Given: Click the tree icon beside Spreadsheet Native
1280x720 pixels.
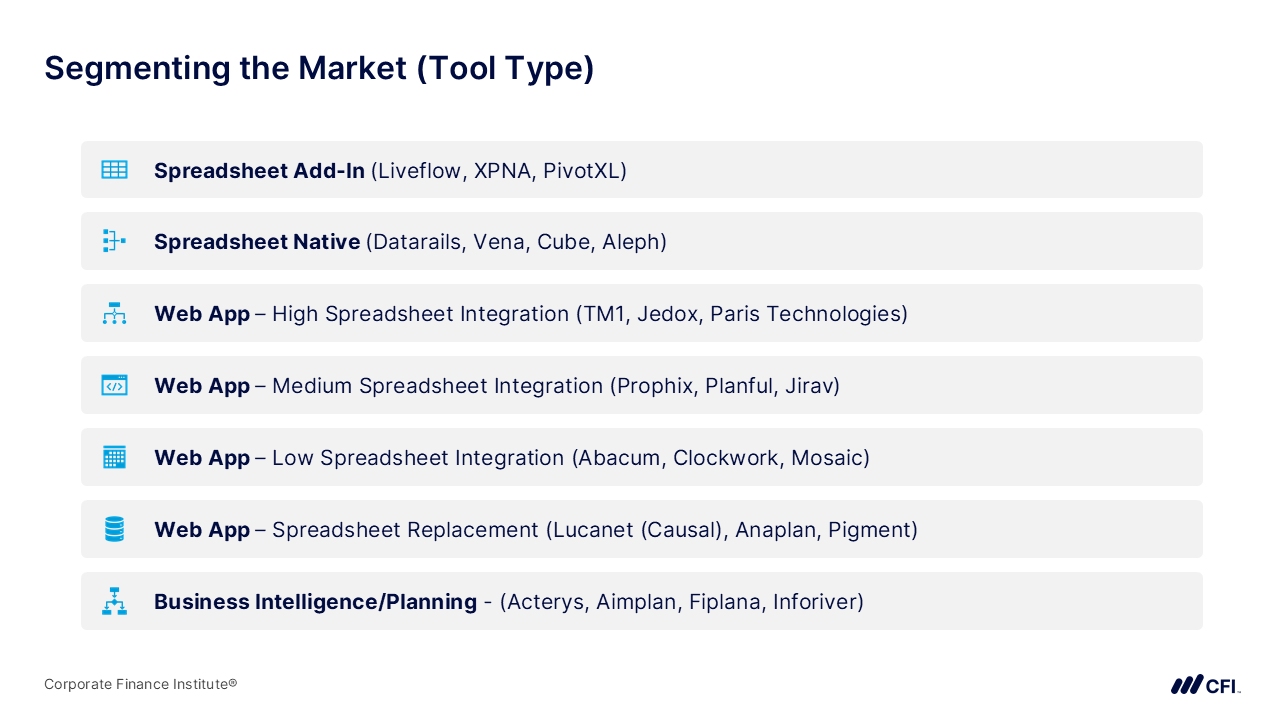Looking at the screenshot, I should click(x=114, y=241).
